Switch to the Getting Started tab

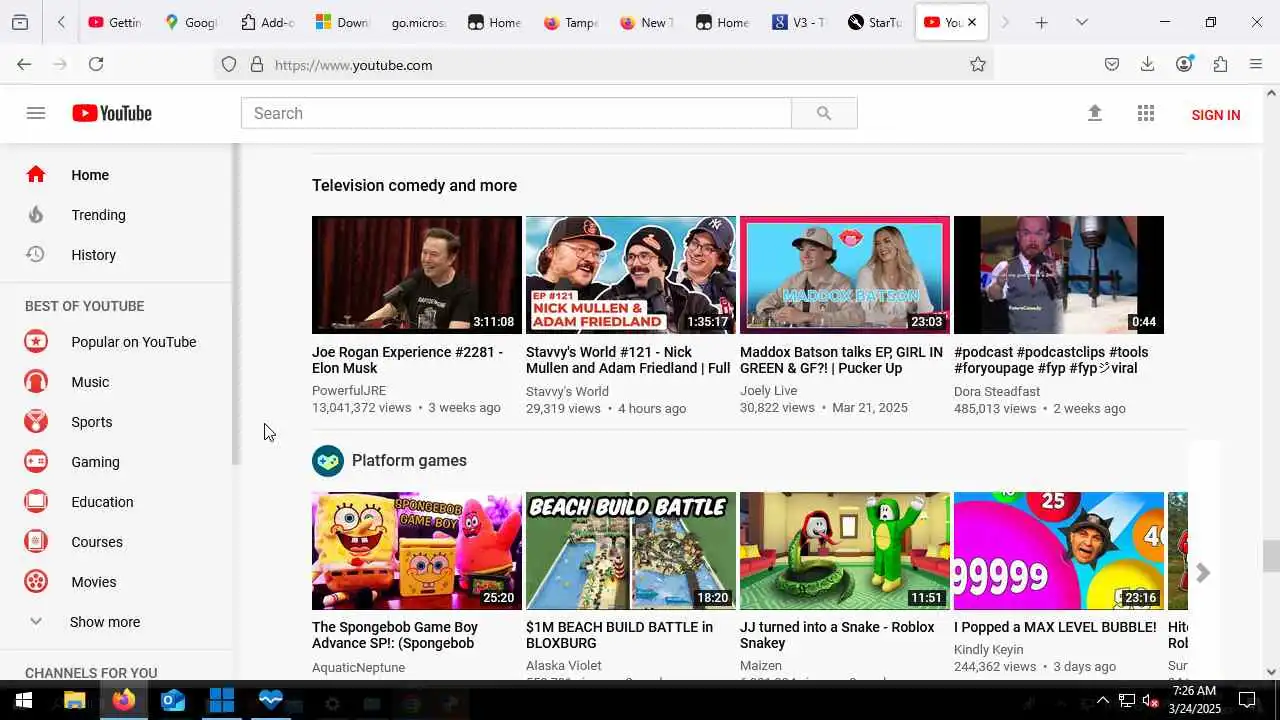click(x=115, y=22)
